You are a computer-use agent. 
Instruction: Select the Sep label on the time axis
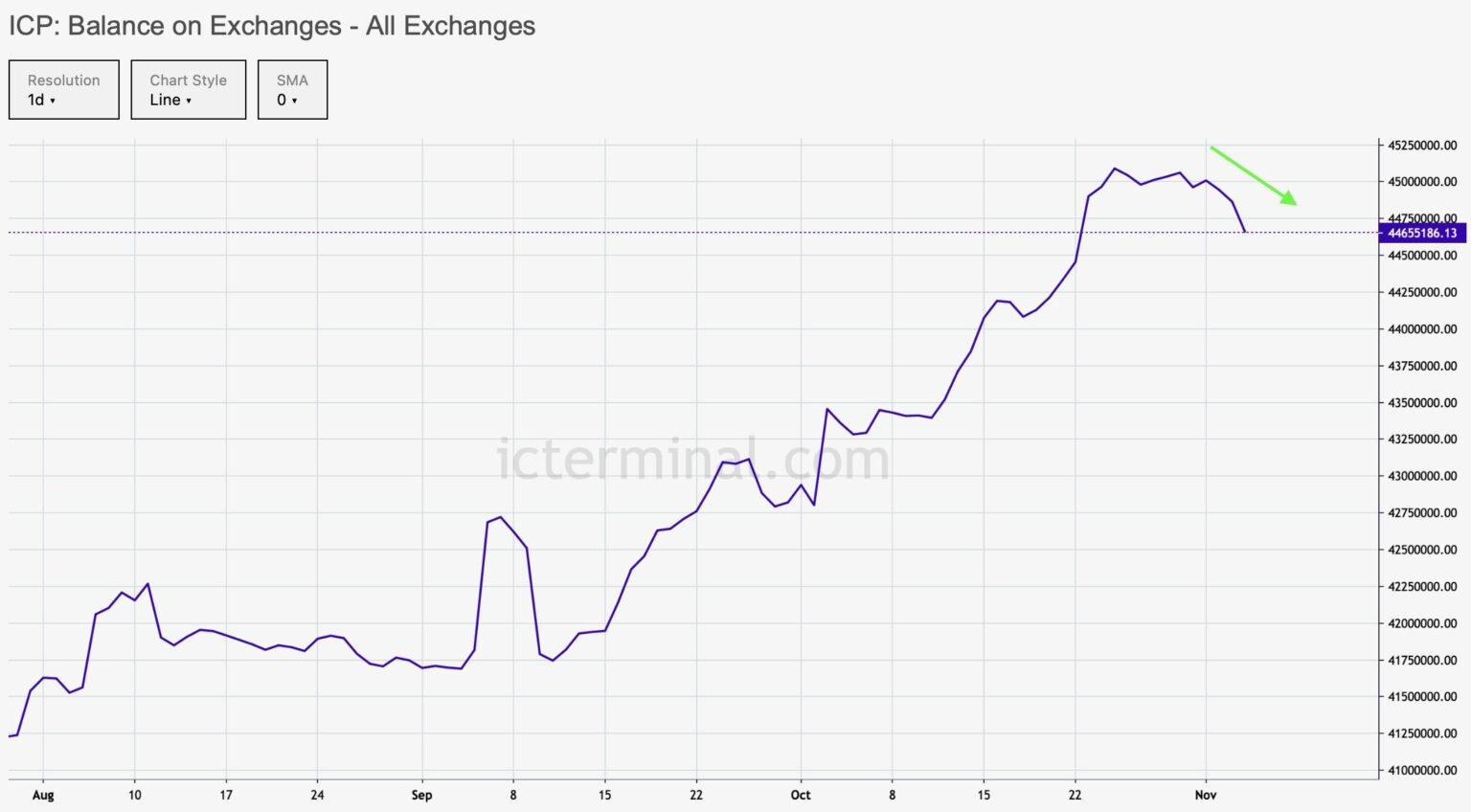[x=421, y=795]
